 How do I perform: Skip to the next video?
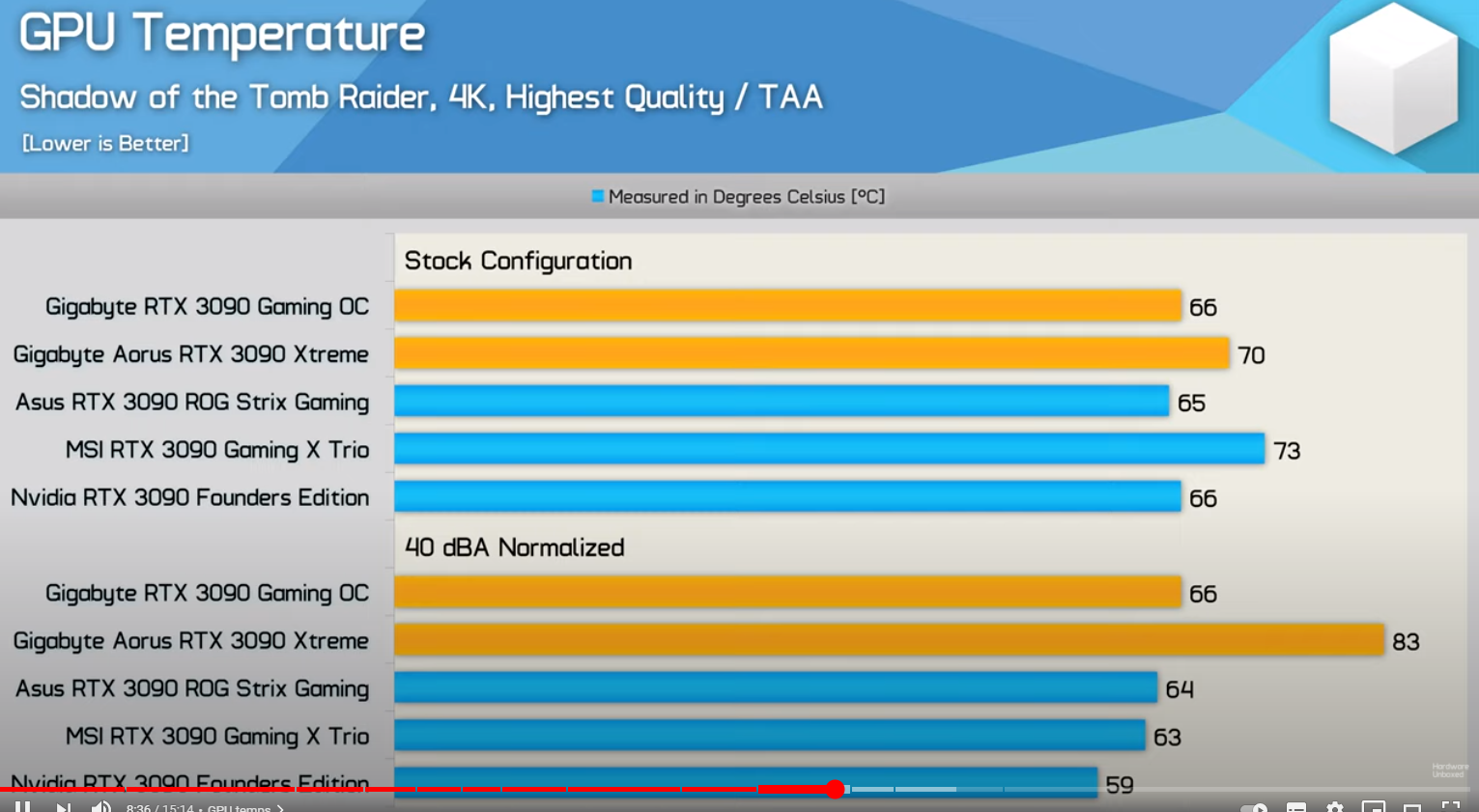[x=63, y=807]
